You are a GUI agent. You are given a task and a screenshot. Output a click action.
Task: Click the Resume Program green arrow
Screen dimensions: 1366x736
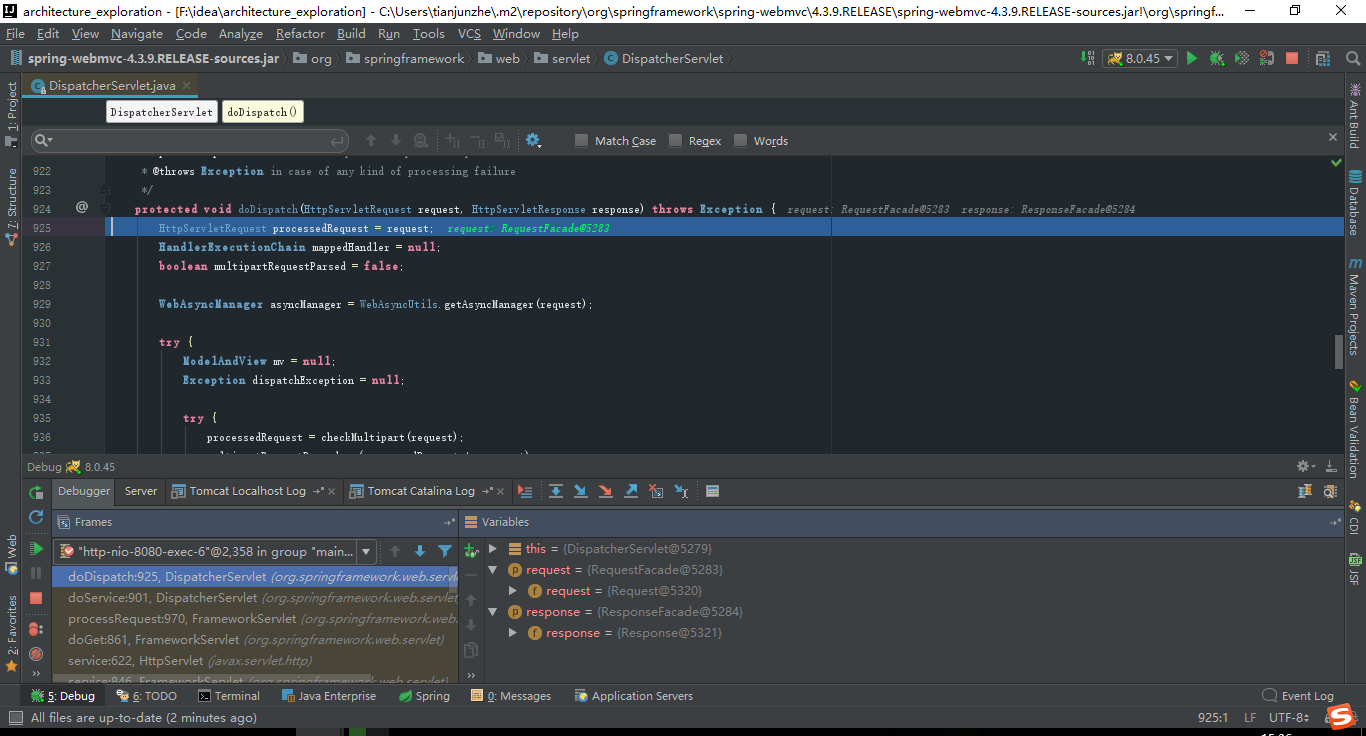click(36, 549)
